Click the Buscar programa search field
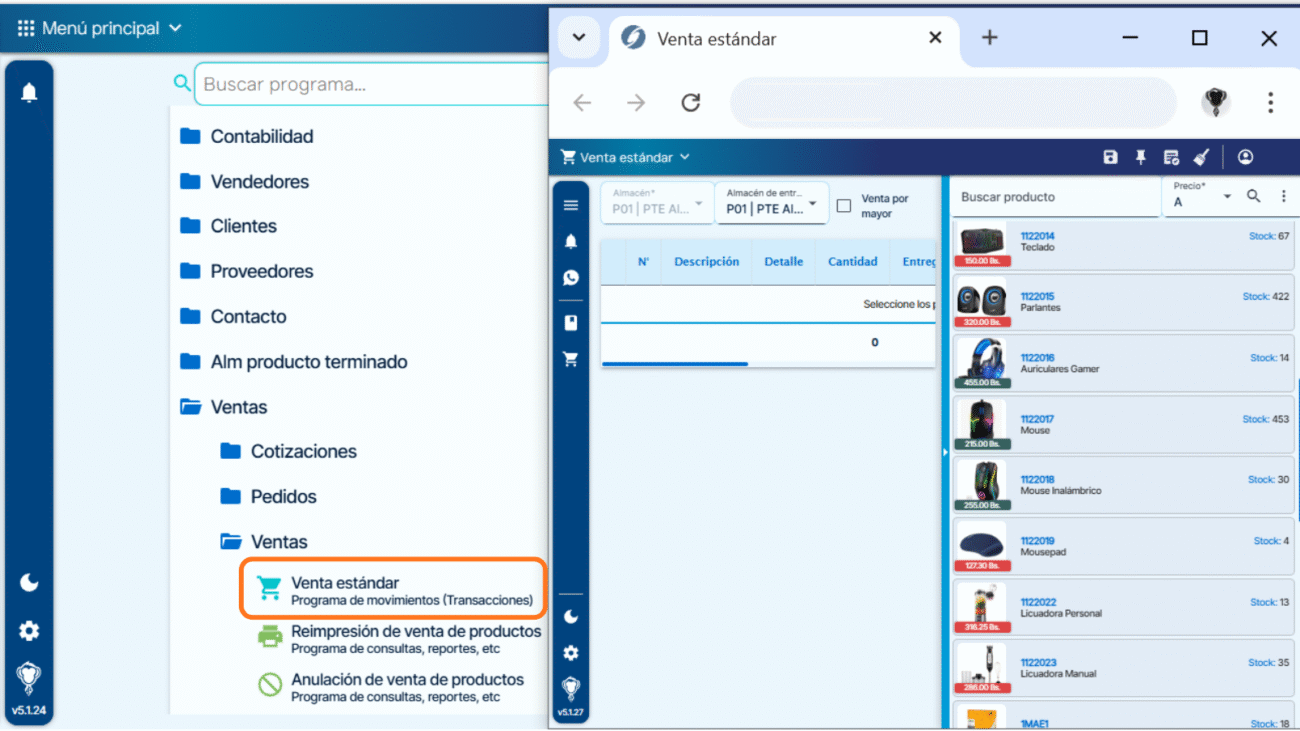Viewport: 1300px width, 731px height. [x=370, y=85]
